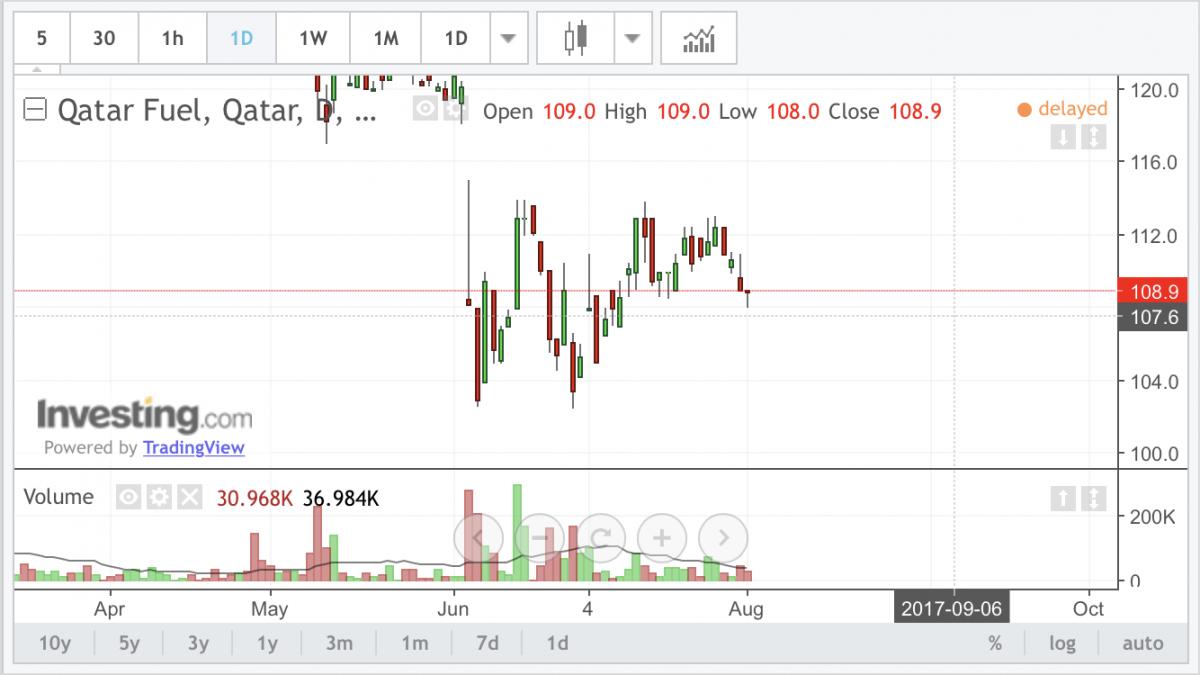Zoom in with plus button
The width and height of the screenshot is (1200, 675).
[x=662, y=537]
